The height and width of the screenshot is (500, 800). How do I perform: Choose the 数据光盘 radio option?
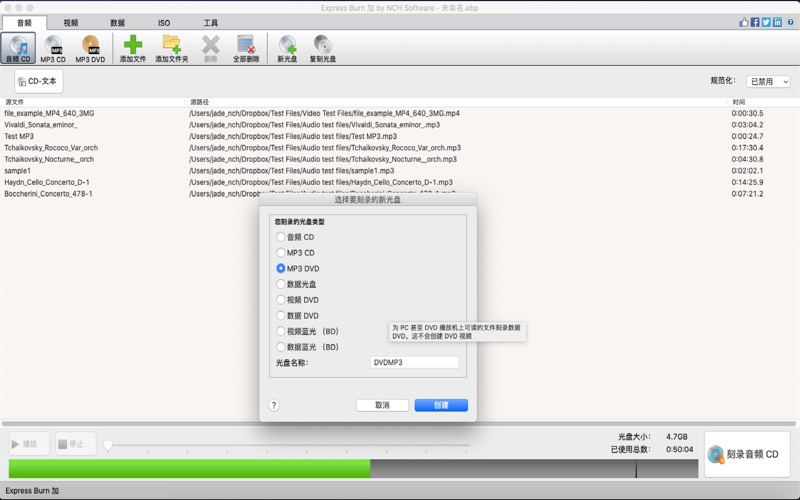pos(281,284)
